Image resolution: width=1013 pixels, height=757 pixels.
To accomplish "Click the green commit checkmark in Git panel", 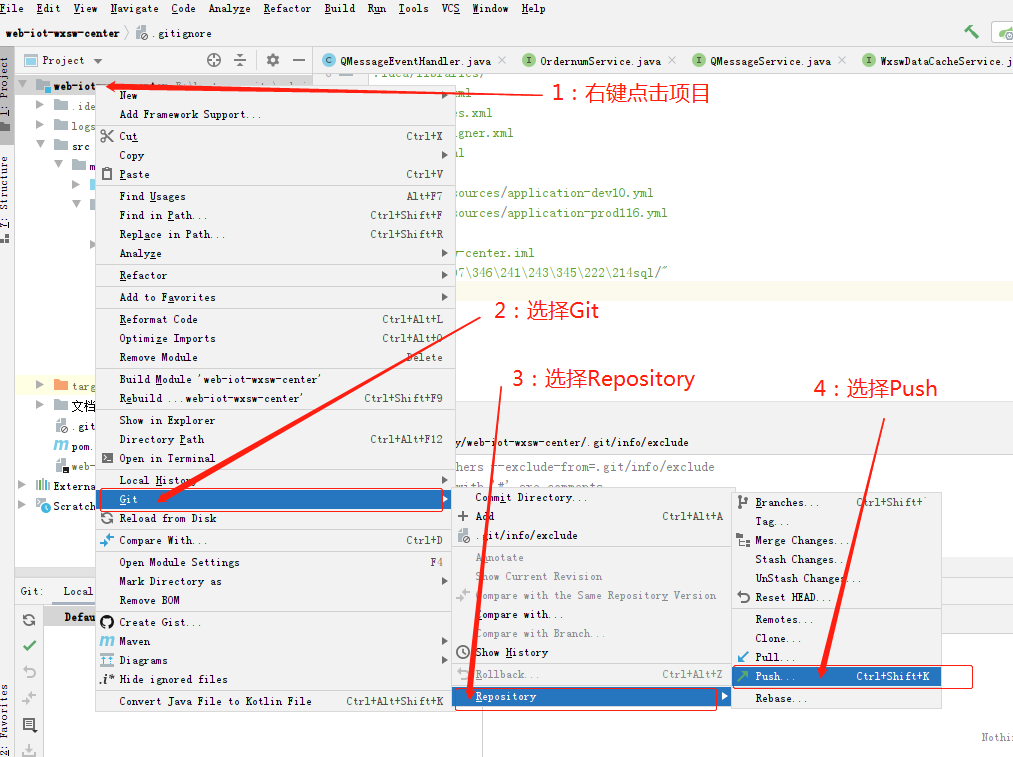I will click(29, 645).
